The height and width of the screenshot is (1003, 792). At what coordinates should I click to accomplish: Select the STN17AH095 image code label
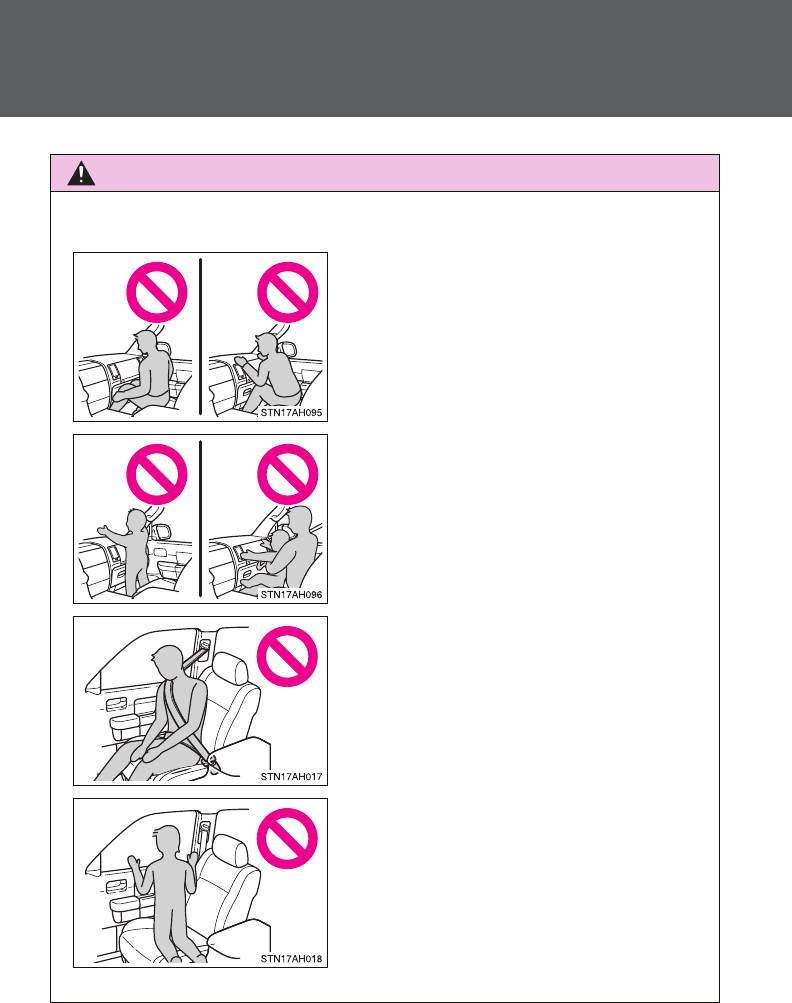[291, 413]
